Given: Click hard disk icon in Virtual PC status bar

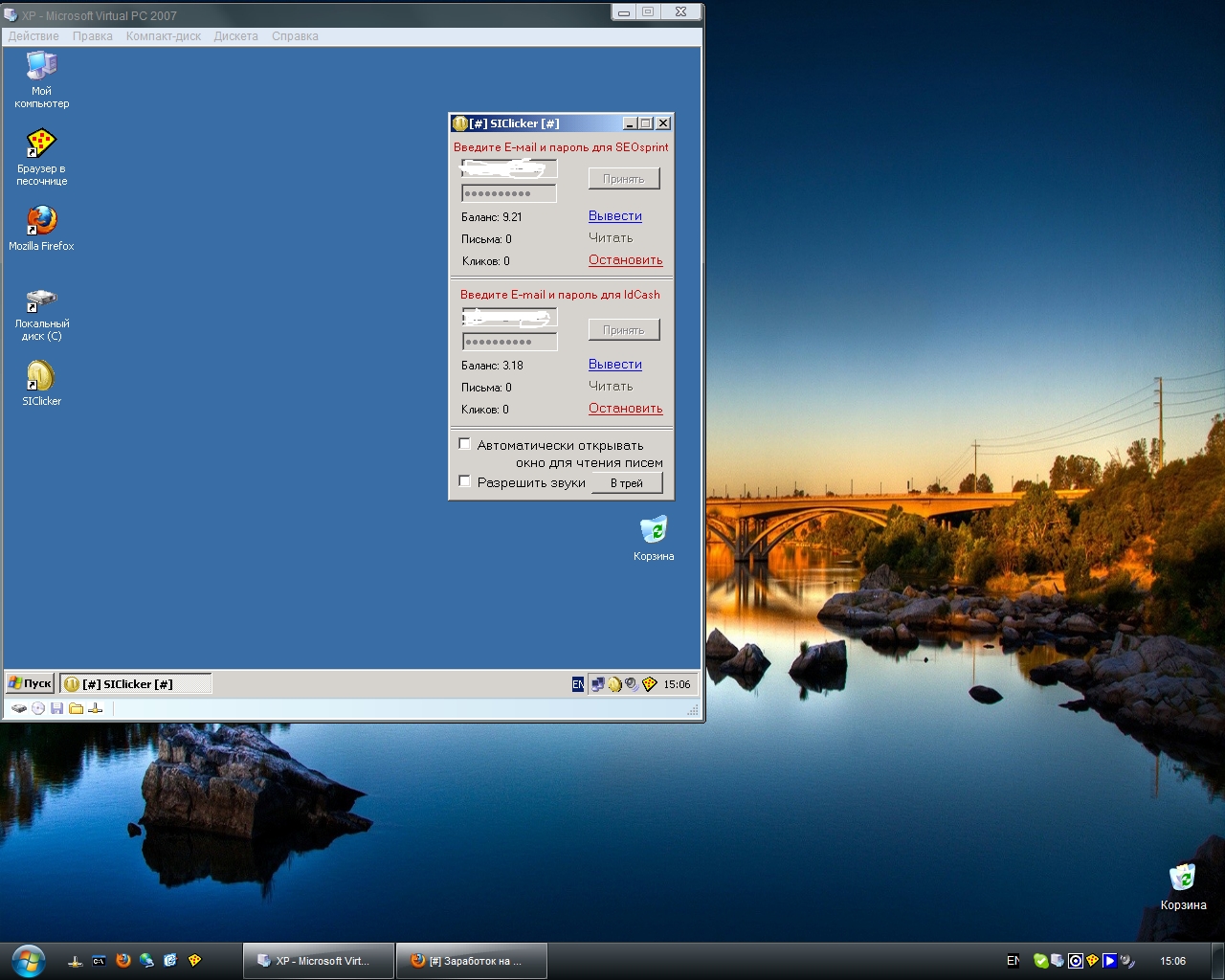Looking at the screenshot, I should click(x=18, y=708).
